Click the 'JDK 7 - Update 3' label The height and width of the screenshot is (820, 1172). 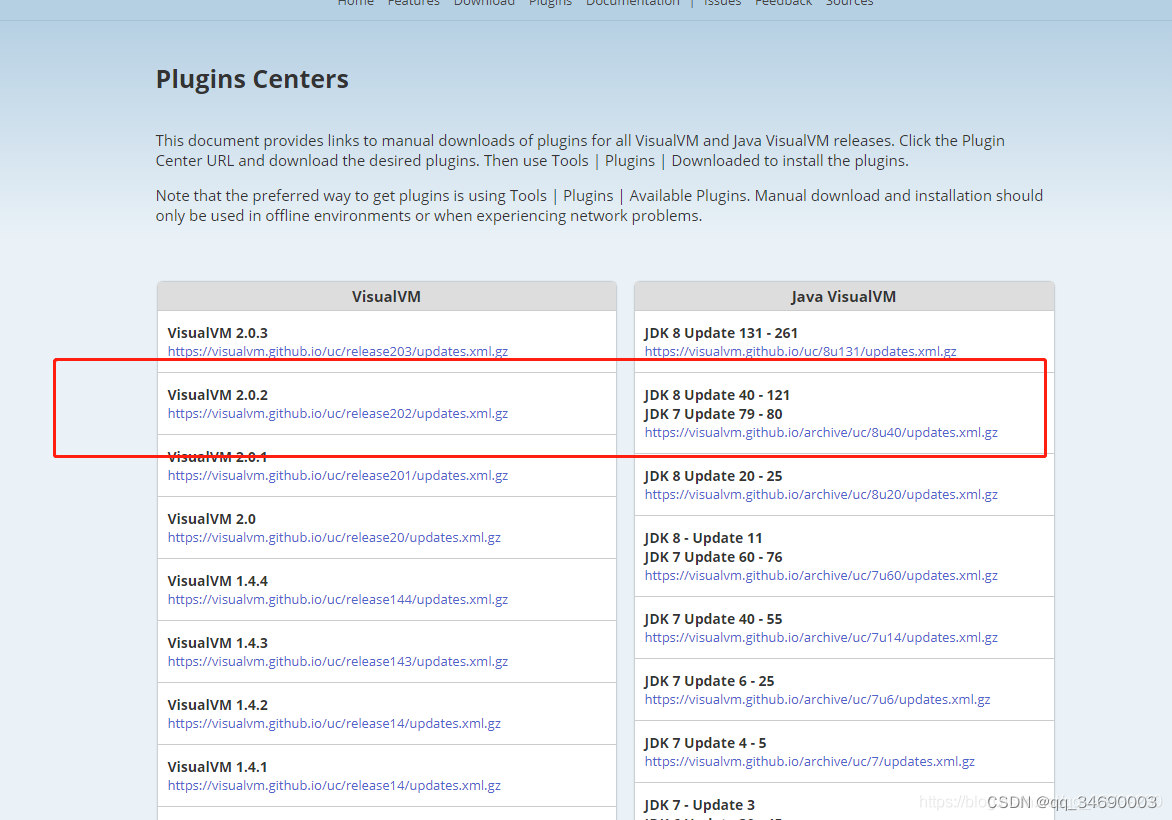click(x=700, y=805)
